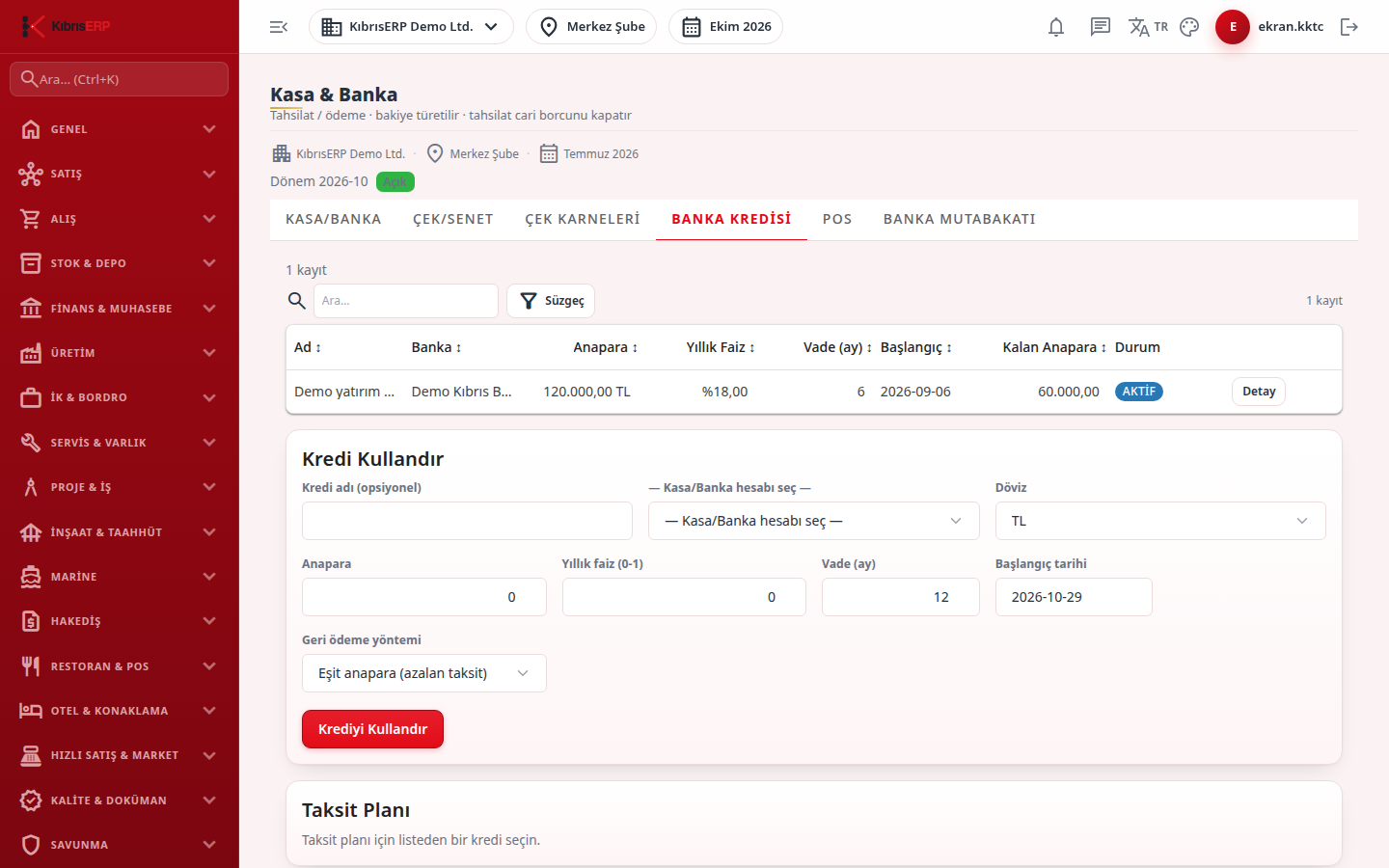
Task: Open the Genel home icon menu
Action: tap(31, 129)
